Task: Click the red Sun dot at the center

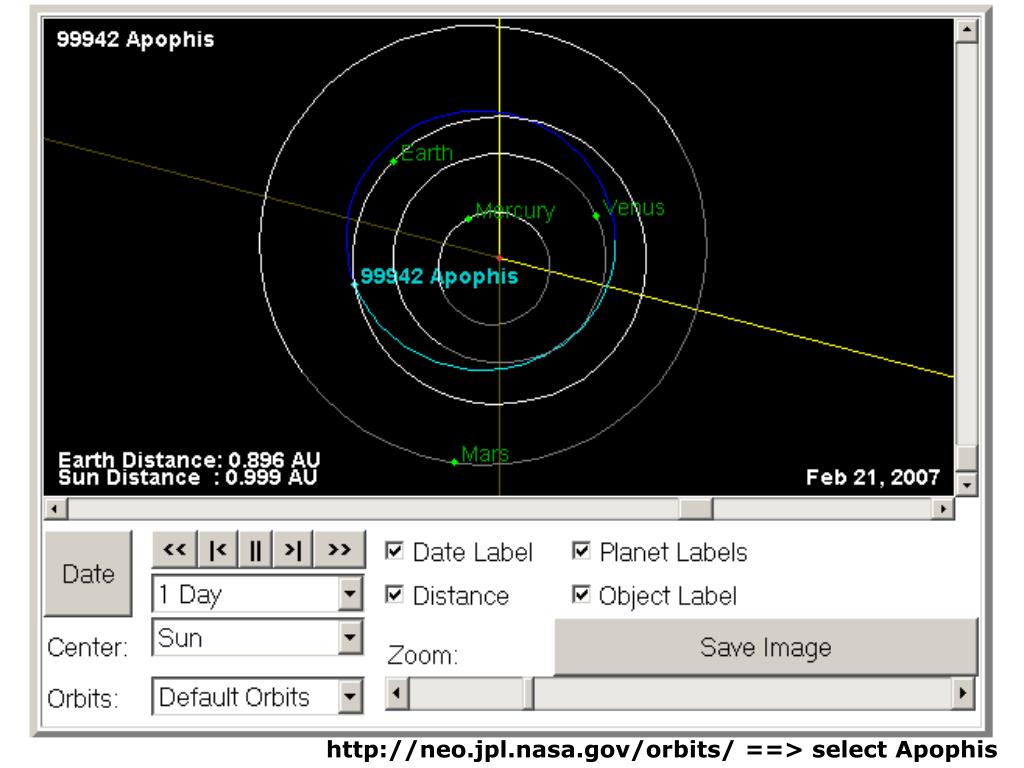Action: pos(500,258)
